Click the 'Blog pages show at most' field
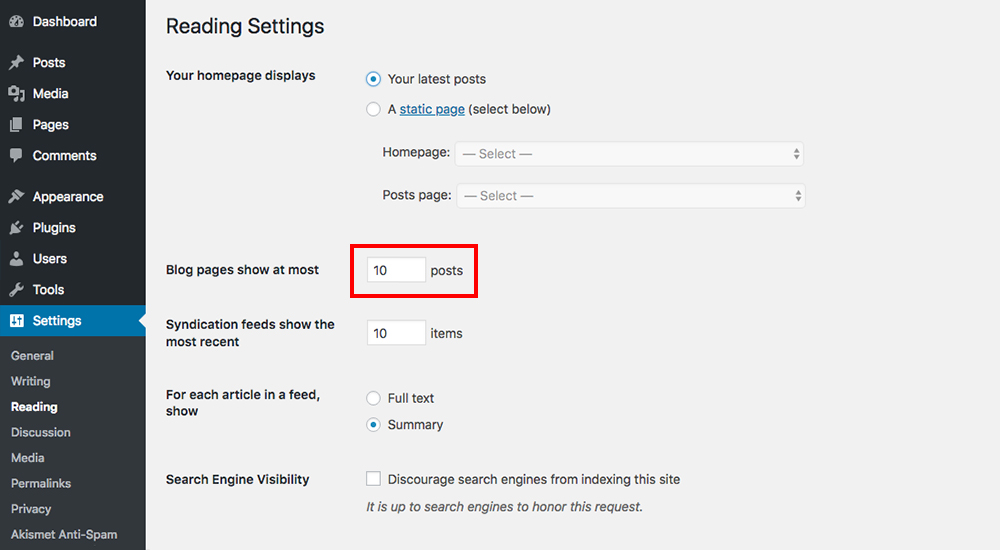This screenshot has width=1000, height=550. [396, 270]
